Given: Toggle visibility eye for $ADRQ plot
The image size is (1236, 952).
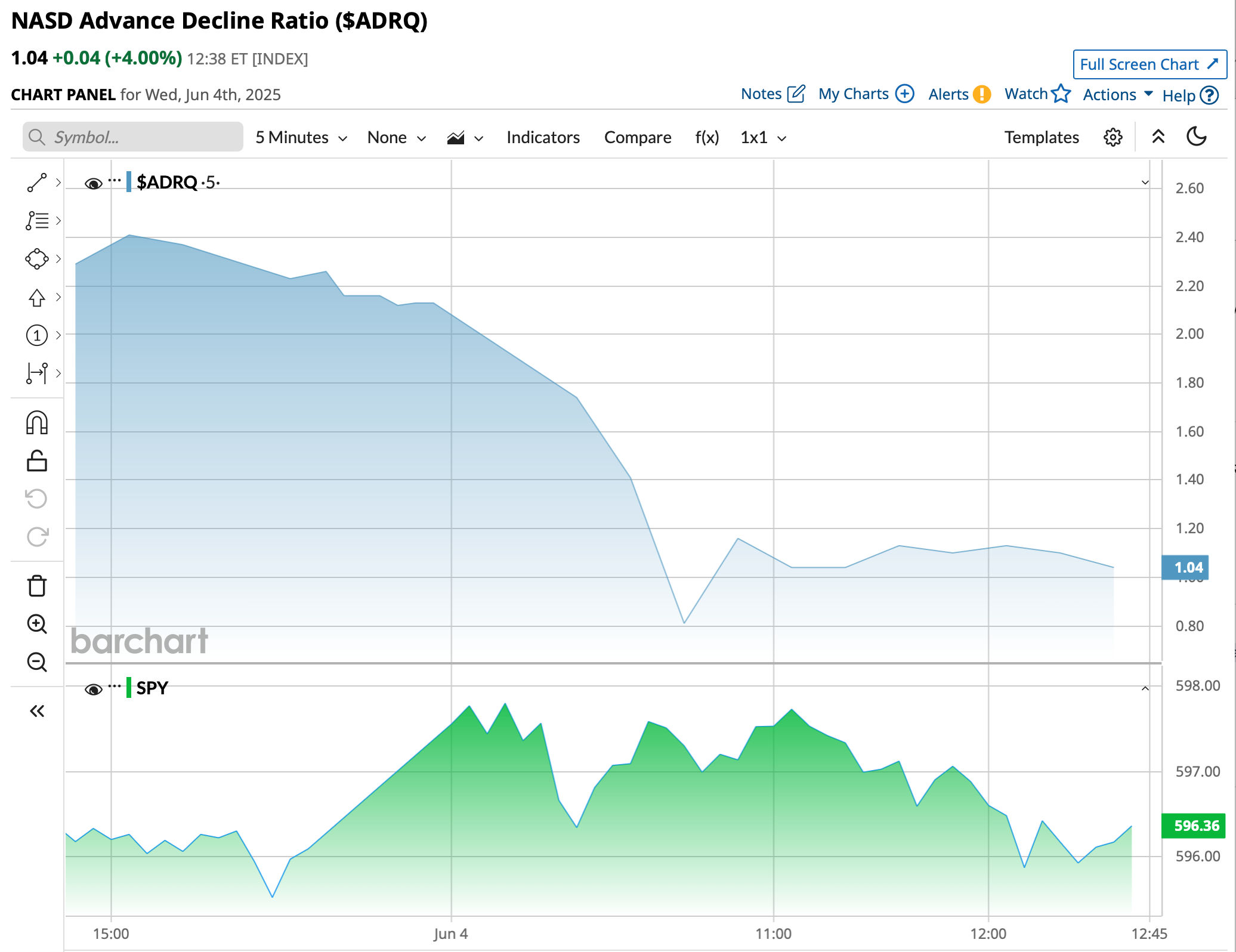Looking at the screenshot, I should (93, 183).
